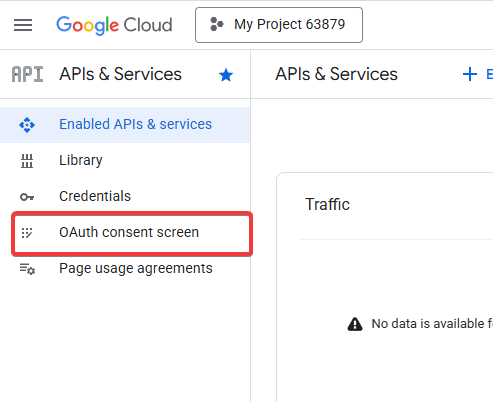This screenshot has width=493, height=402.
Task: Click the Page usage agreements settings icon
Action: [27, 269]
